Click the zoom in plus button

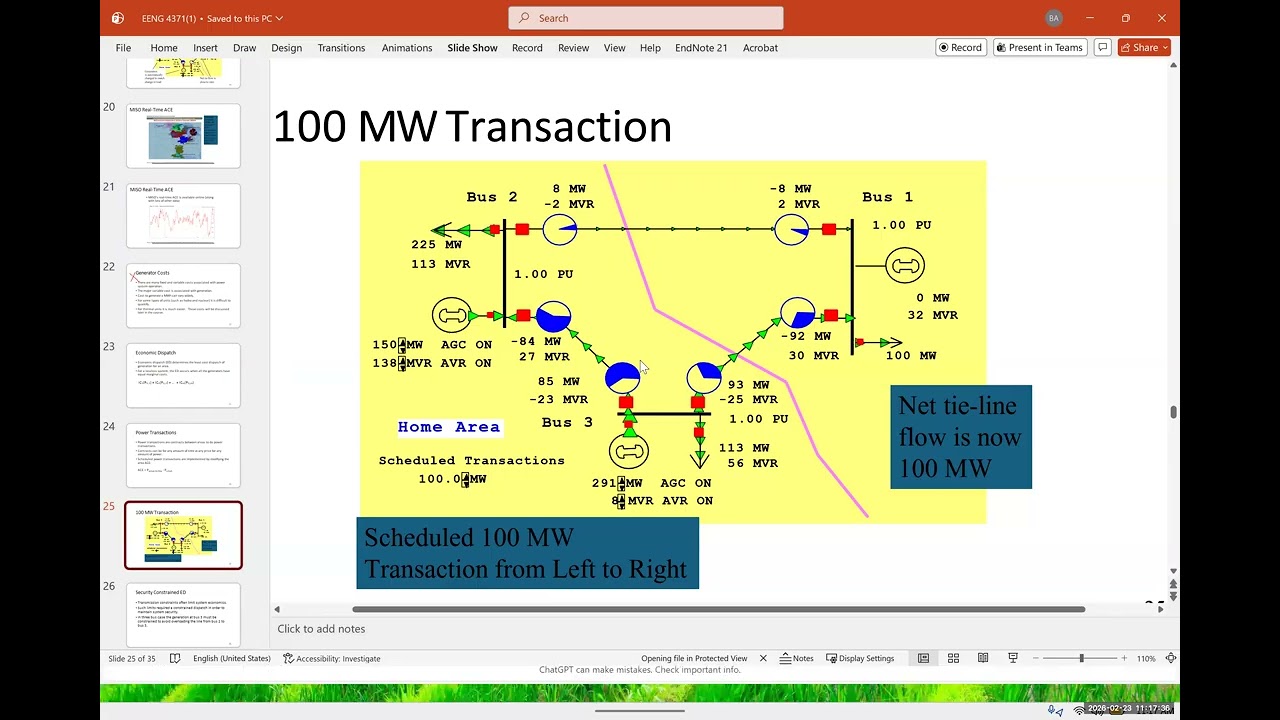pyautogui.click(x=1124, y=658)
